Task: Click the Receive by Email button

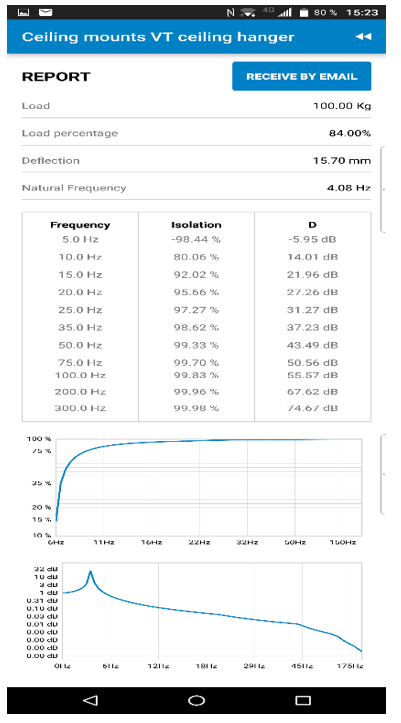Action: [301, 76]
